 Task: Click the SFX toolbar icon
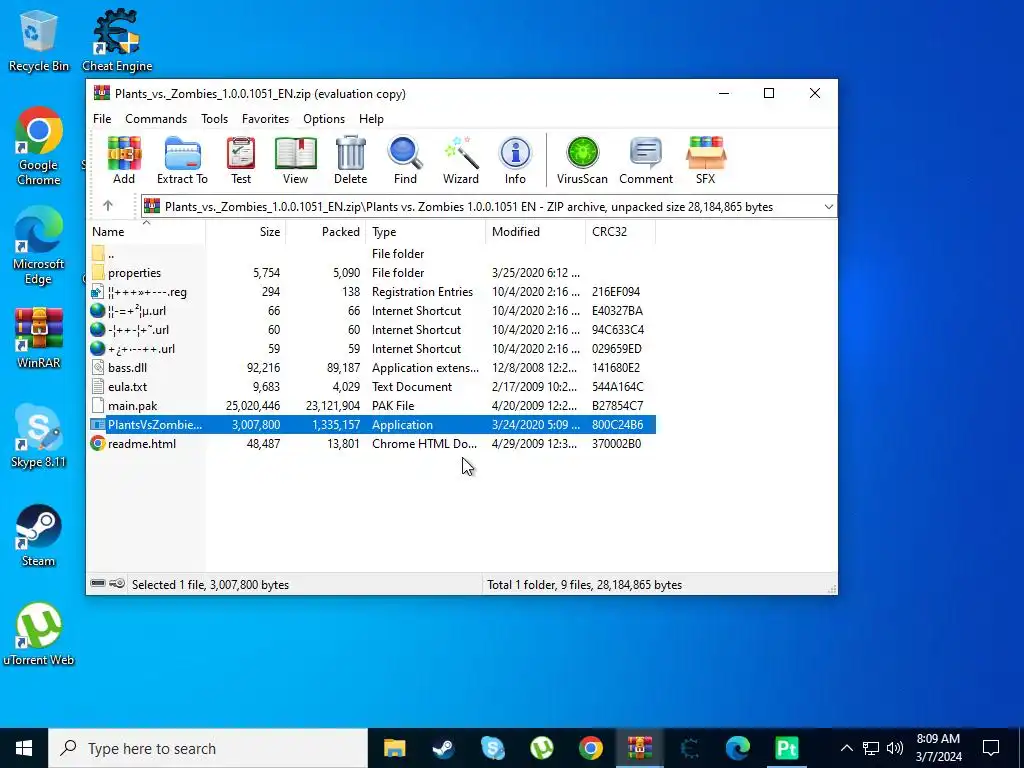705,160
